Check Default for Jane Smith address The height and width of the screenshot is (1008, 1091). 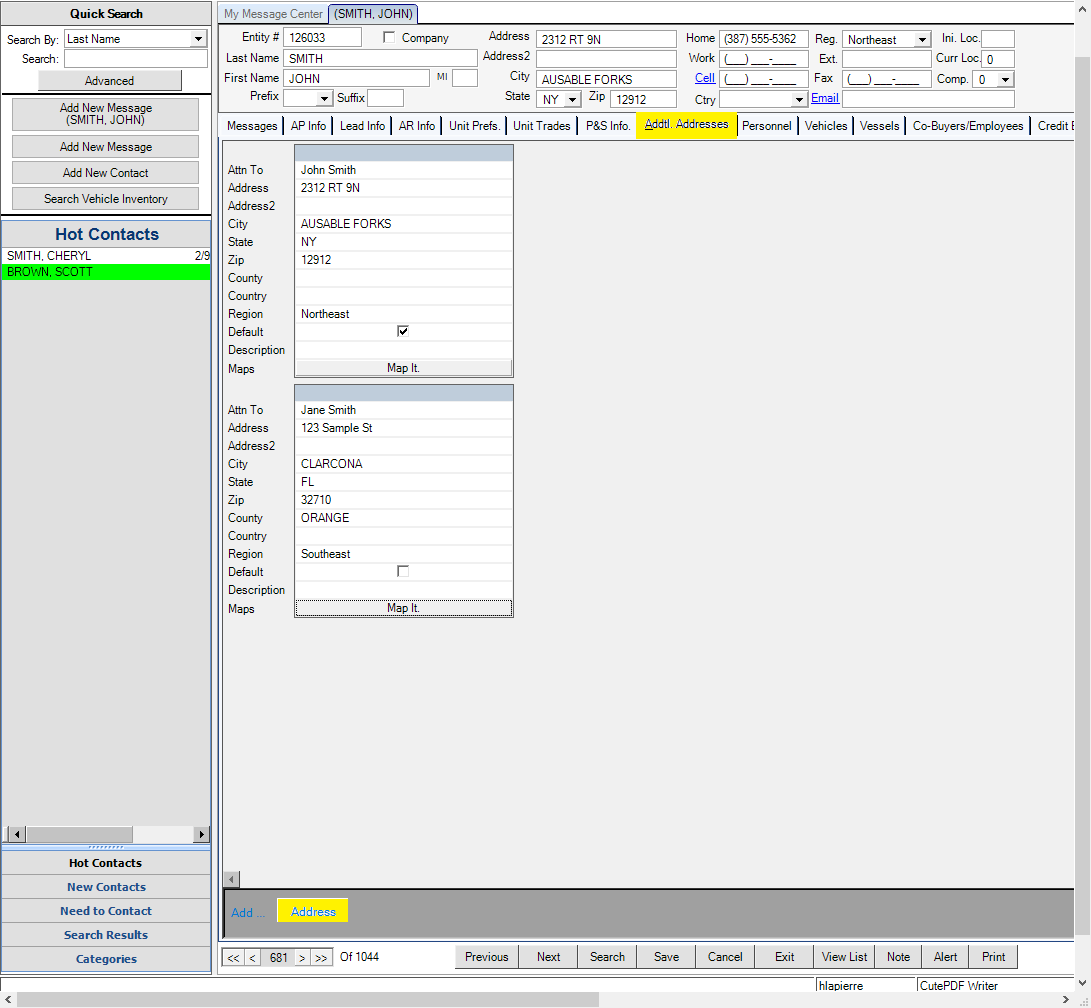(x=403, y=572)
